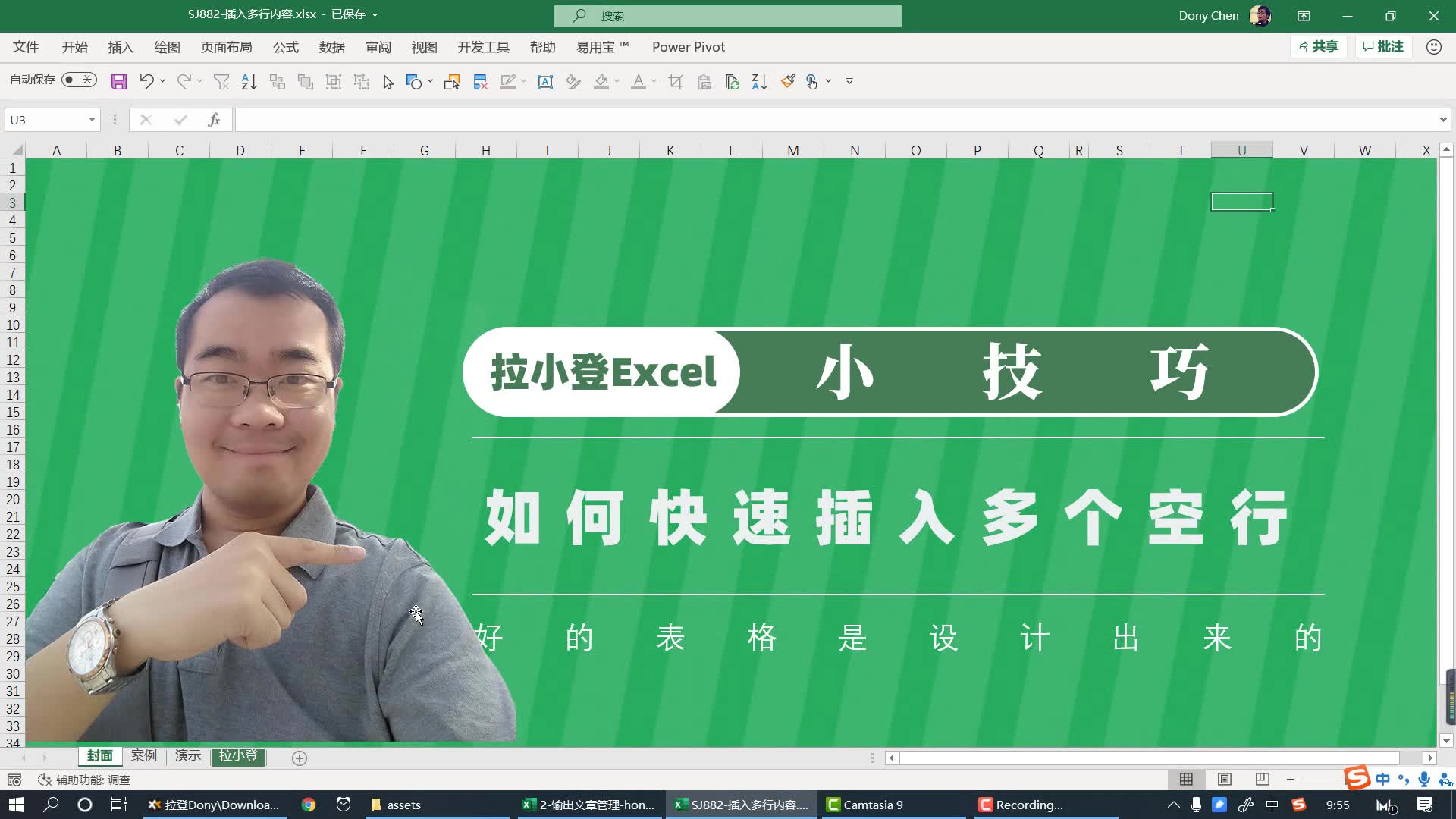The image size is (1456, 819).
Task: Click the Sort Z to A icon
Action: click(759, 82)
